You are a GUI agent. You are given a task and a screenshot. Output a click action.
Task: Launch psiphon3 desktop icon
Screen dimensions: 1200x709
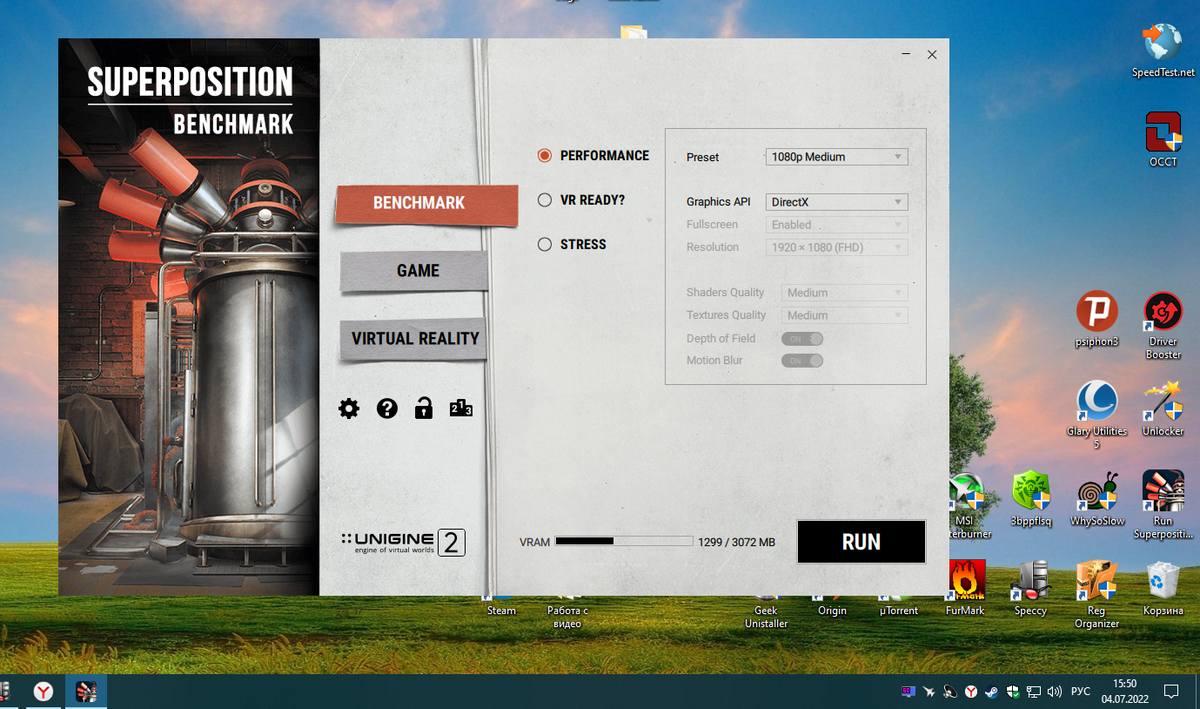click(1096, 319)
